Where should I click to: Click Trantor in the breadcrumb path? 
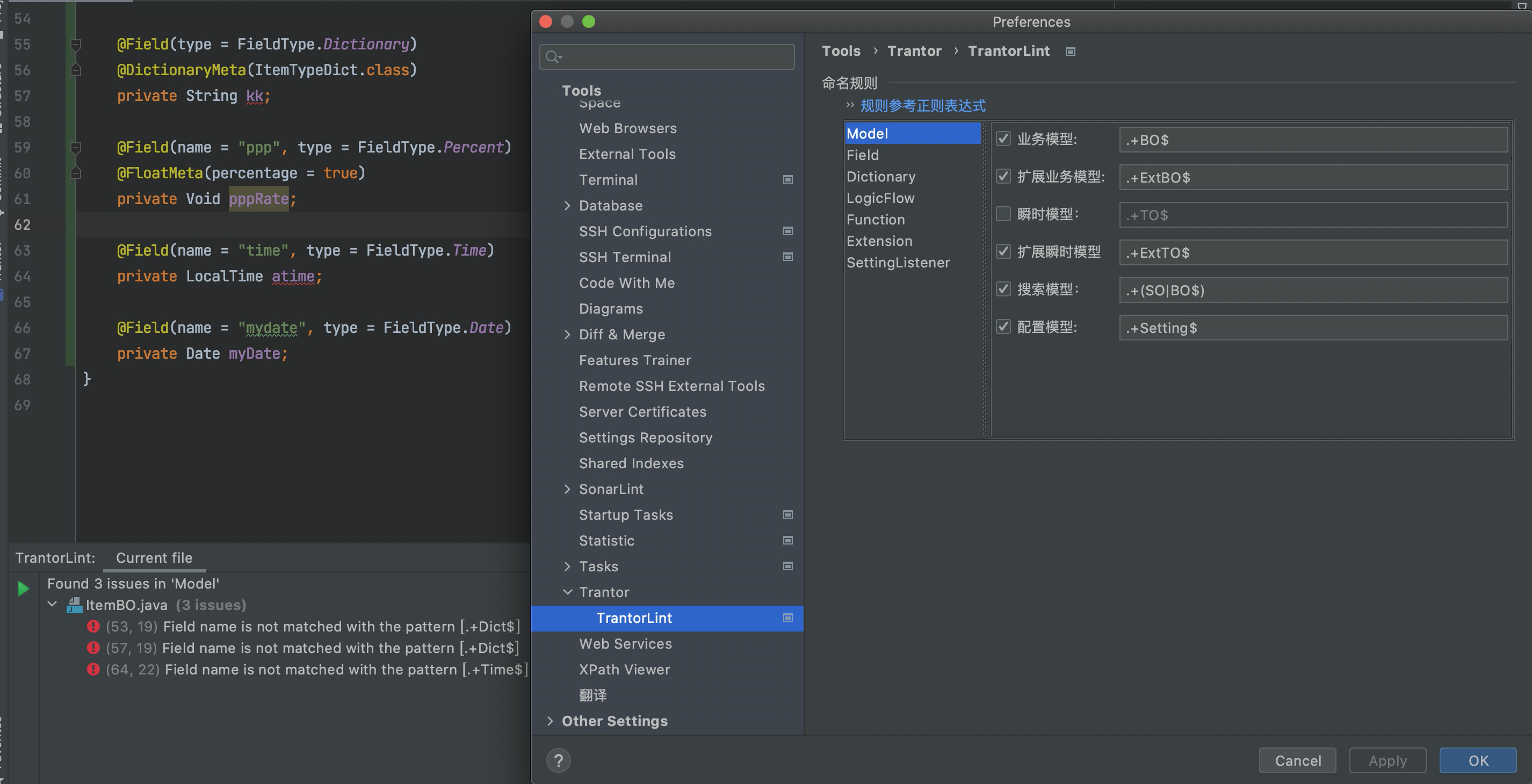914,51
